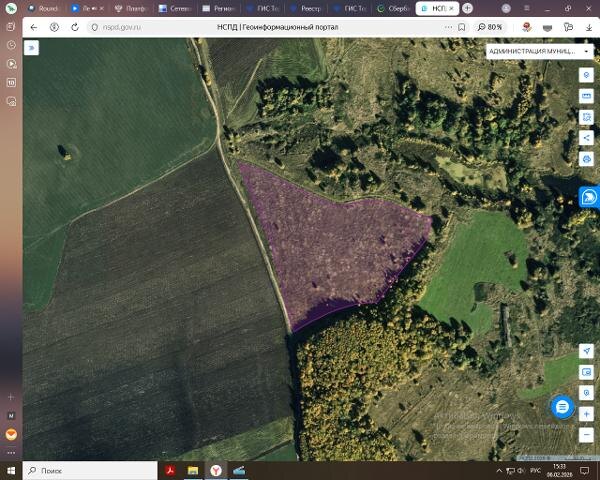This screenshot has width=600, height=480.
Task: Open Adobe Acrobat from the taskbar
Action: pos(170,470)
